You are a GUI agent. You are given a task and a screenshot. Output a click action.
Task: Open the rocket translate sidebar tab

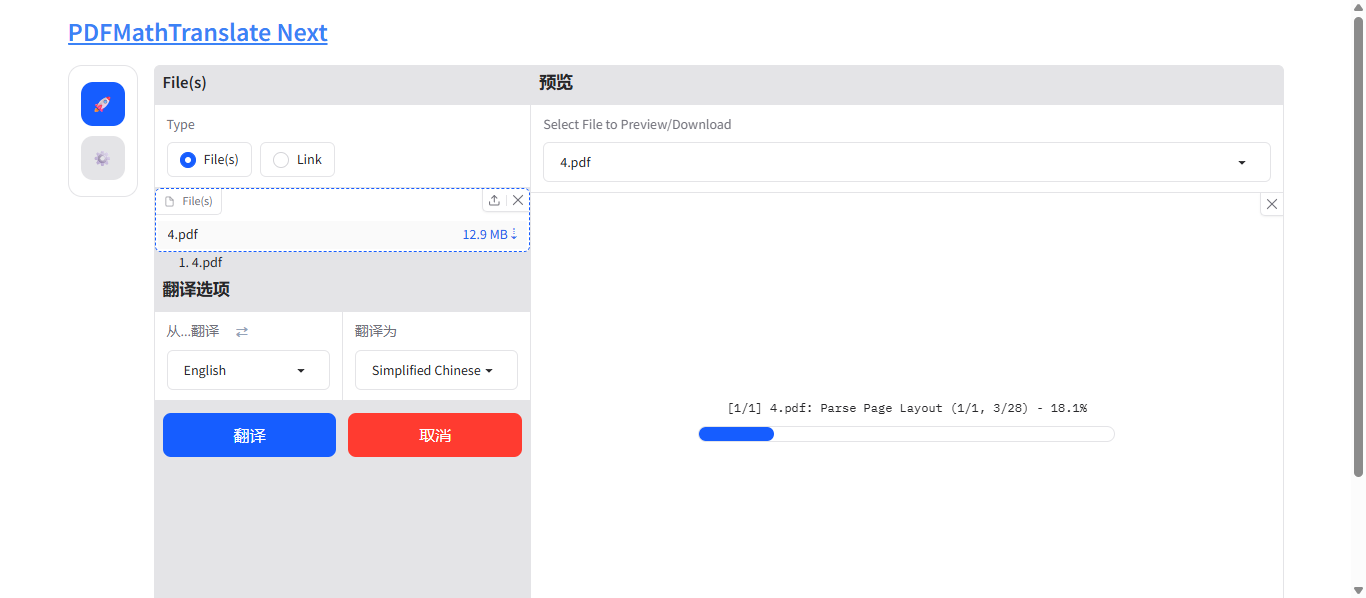point(103,104)
